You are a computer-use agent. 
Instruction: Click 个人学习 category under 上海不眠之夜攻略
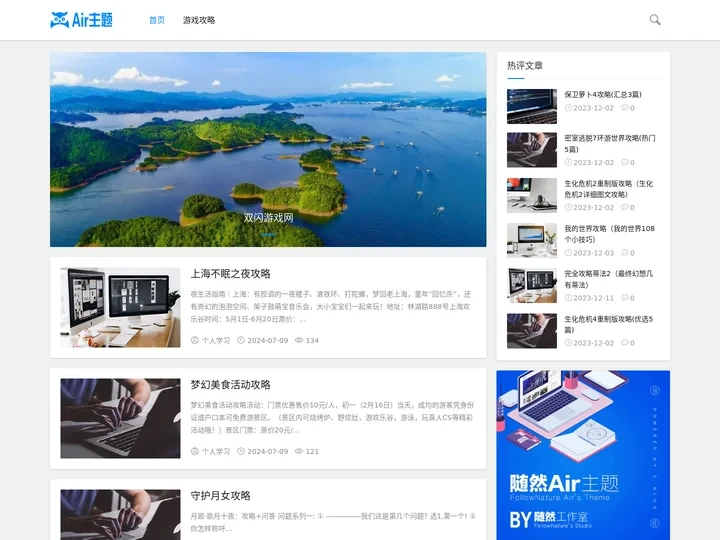coord(216,340)
